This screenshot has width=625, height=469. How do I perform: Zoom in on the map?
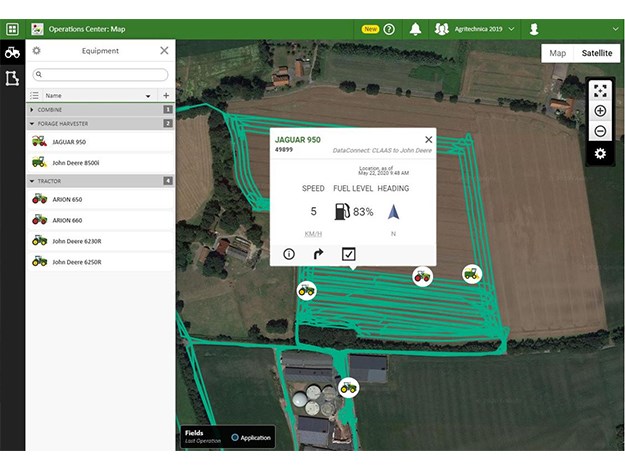click(600, 111)
